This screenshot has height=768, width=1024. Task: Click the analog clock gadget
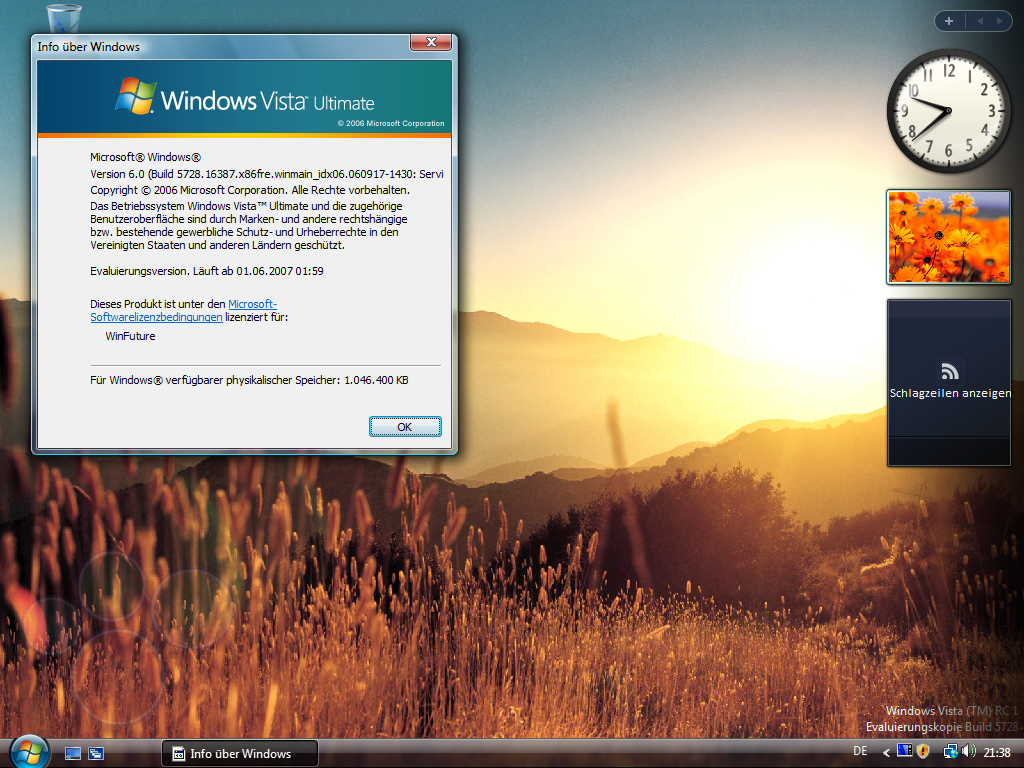pos(948,111)
